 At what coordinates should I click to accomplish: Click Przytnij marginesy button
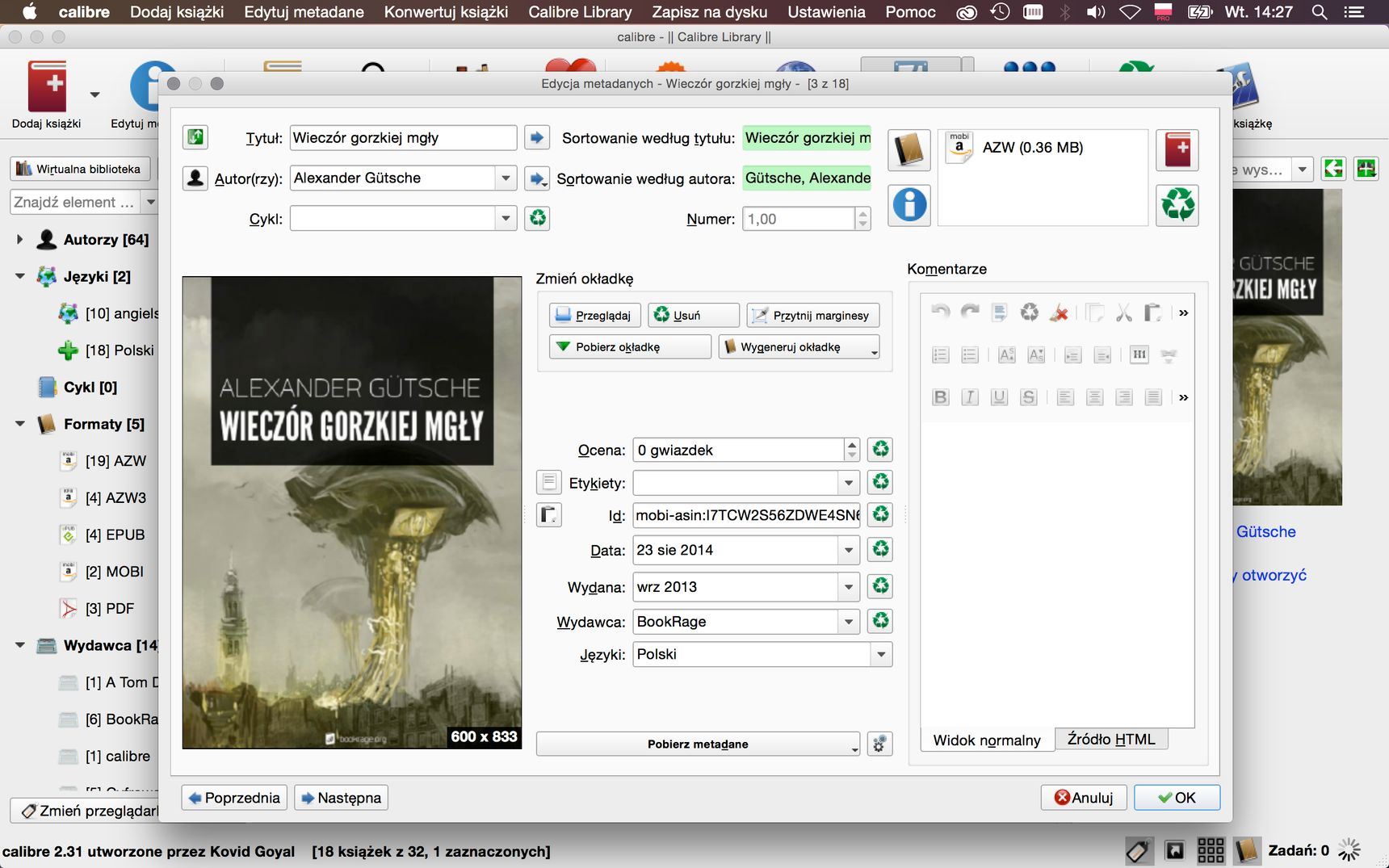tap(813, 315)
